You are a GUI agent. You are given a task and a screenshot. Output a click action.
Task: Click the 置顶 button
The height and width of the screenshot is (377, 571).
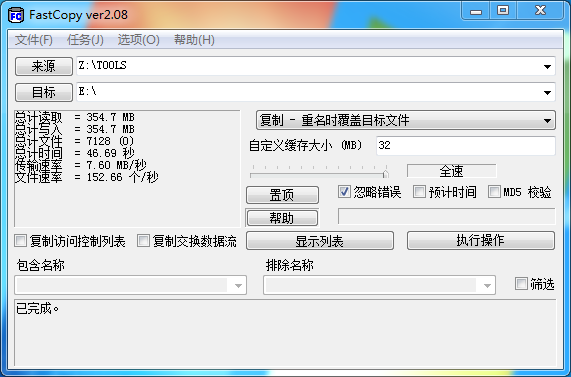coord(282,195)
